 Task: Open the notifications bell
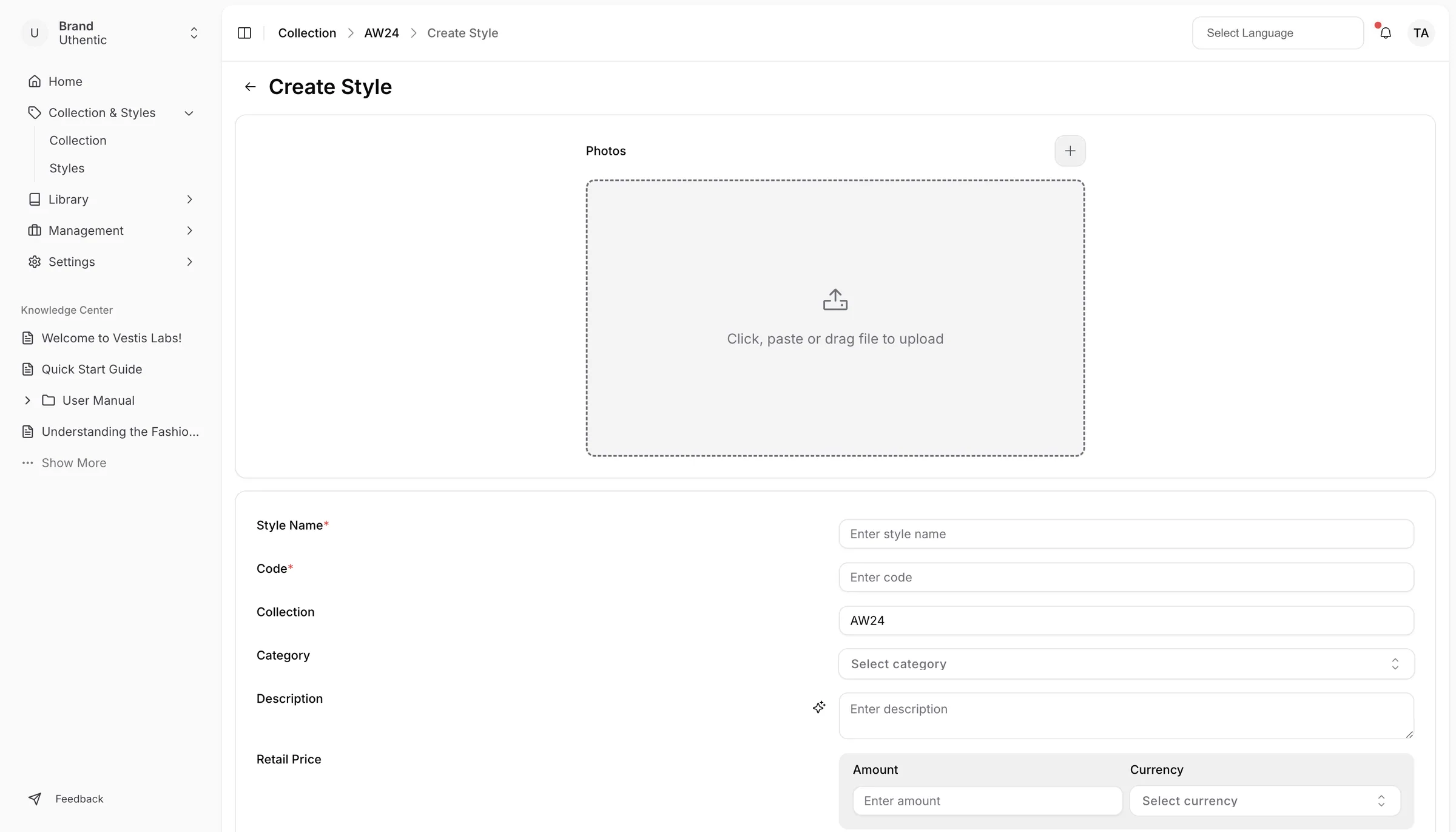pos(1386,33)
